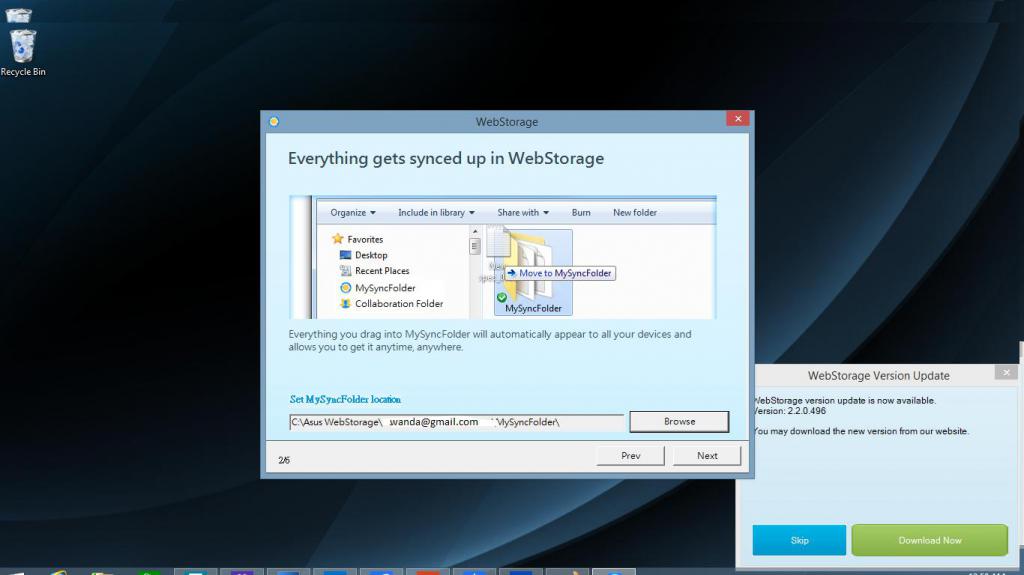Screen dimensions: 1024x575
Task: Select MySyncFolder in the illustrated sidebar
Action: 377,288
